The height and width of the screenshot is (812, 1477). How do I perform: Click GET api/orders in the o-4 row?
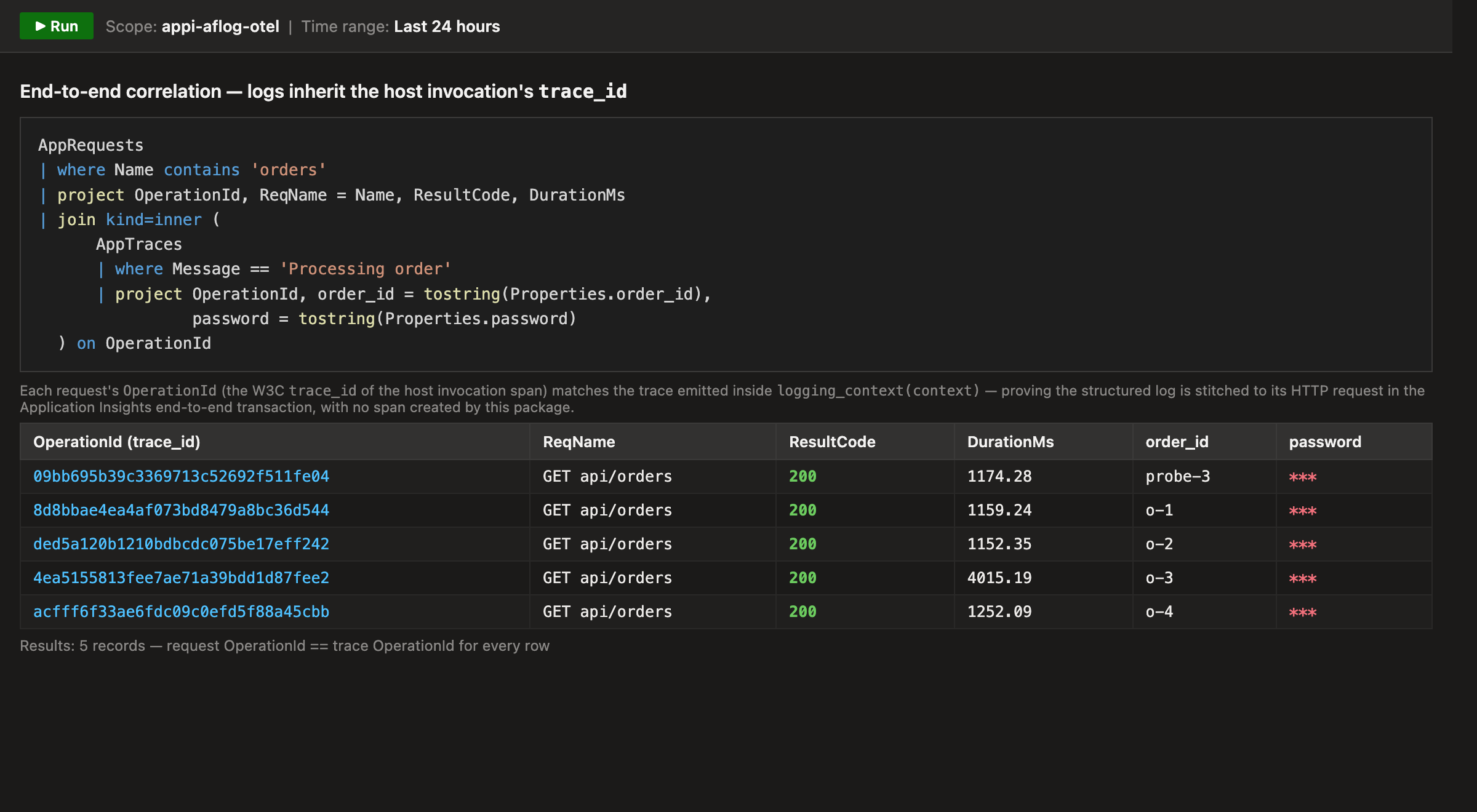click(607, 611)
